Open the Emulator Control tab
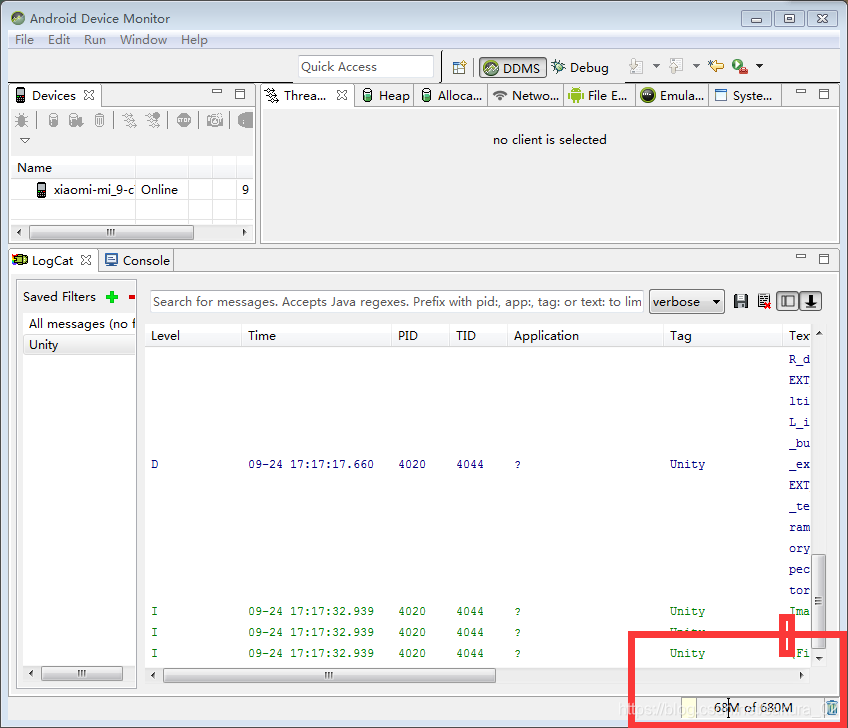Viewport: 848px width, 728px height. click(x=672, y=96)
